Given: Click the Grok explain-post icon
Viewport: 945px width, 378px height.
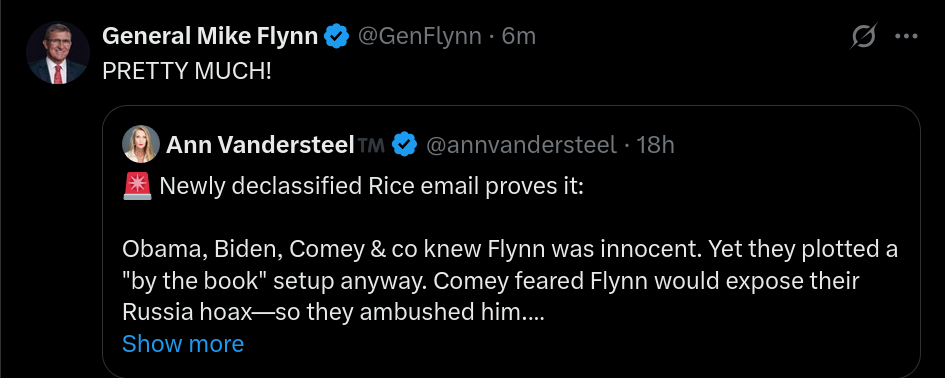Looking at the screenshot, I should point(863,36).
